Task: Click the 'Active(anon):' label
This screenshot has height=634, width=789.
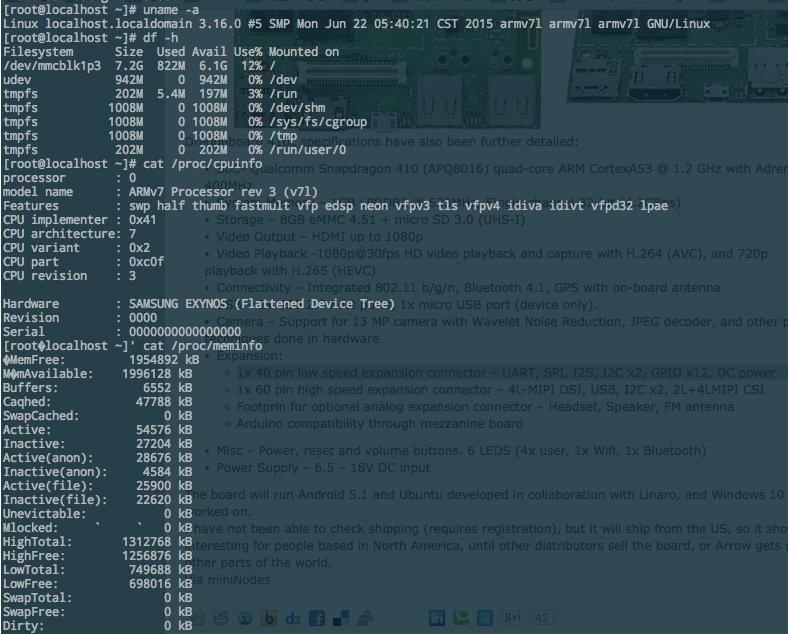Action: pos(48,458)
